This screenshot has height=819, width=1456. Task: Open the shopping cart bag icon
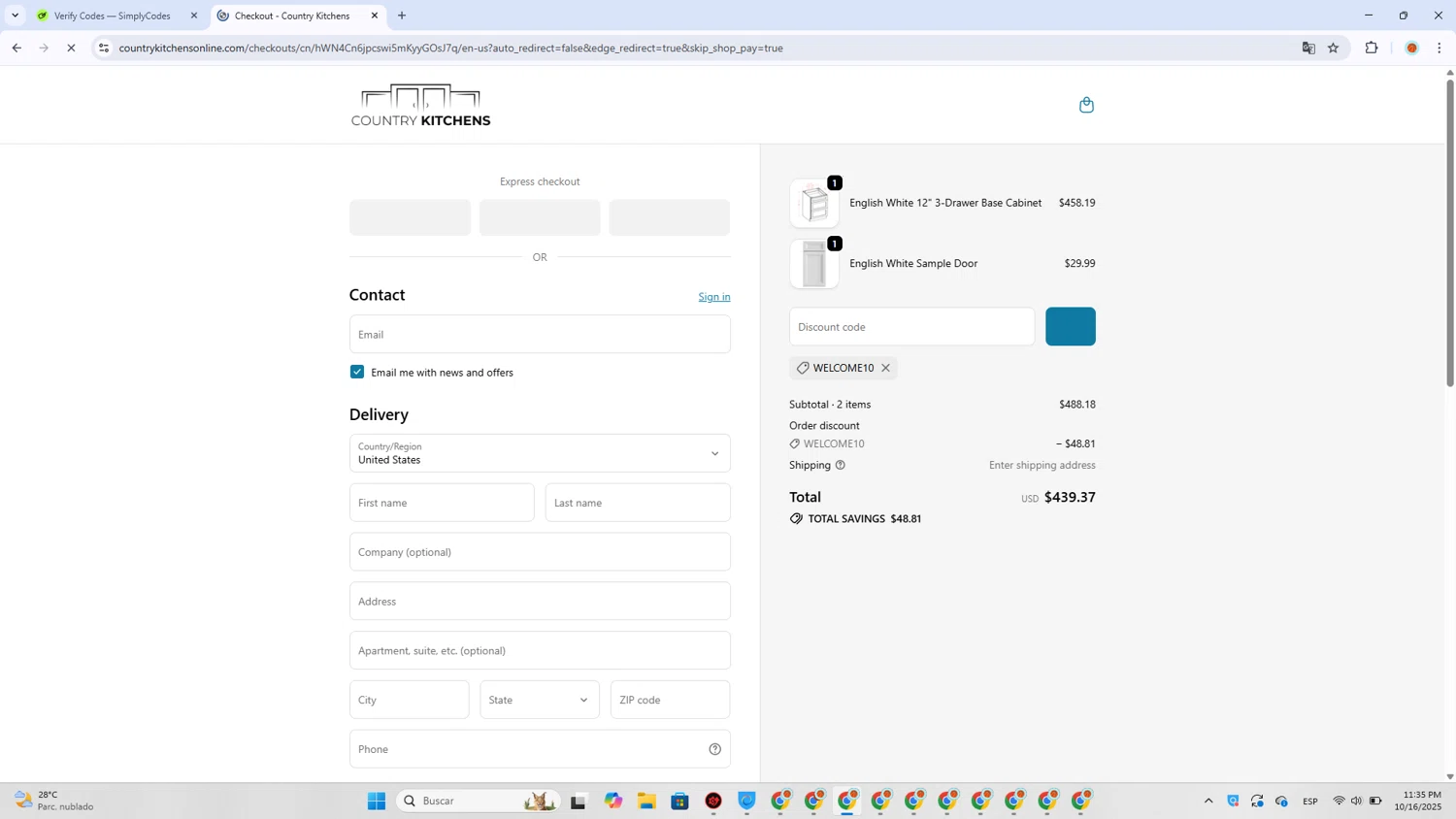(x=1086, y=105)
